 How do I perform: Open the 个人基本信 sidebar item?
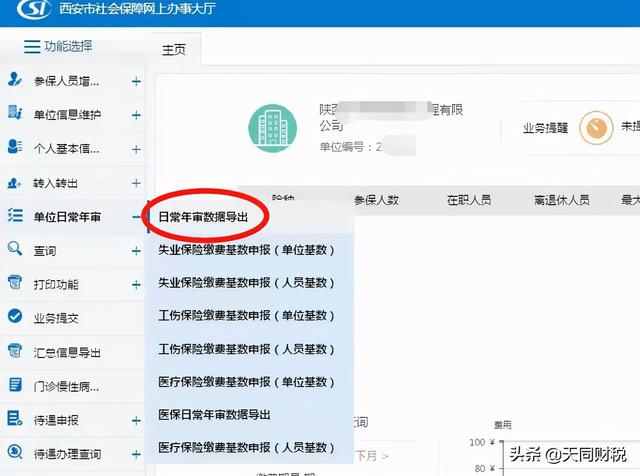(73, 149)
